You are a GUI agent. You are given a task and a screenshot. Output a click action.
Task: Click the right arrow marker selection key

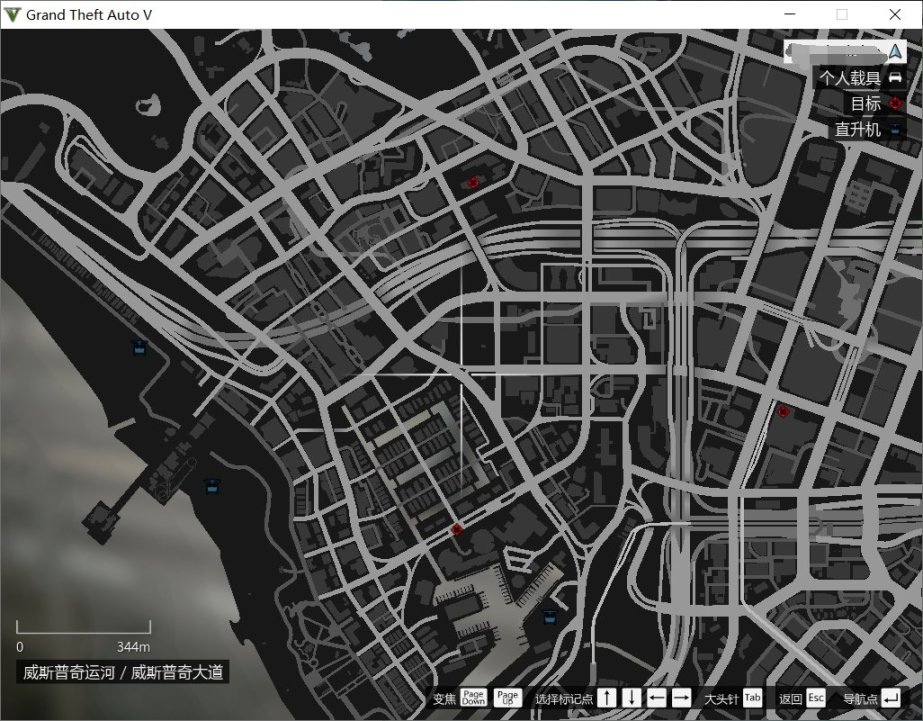[x=681, y=698]
